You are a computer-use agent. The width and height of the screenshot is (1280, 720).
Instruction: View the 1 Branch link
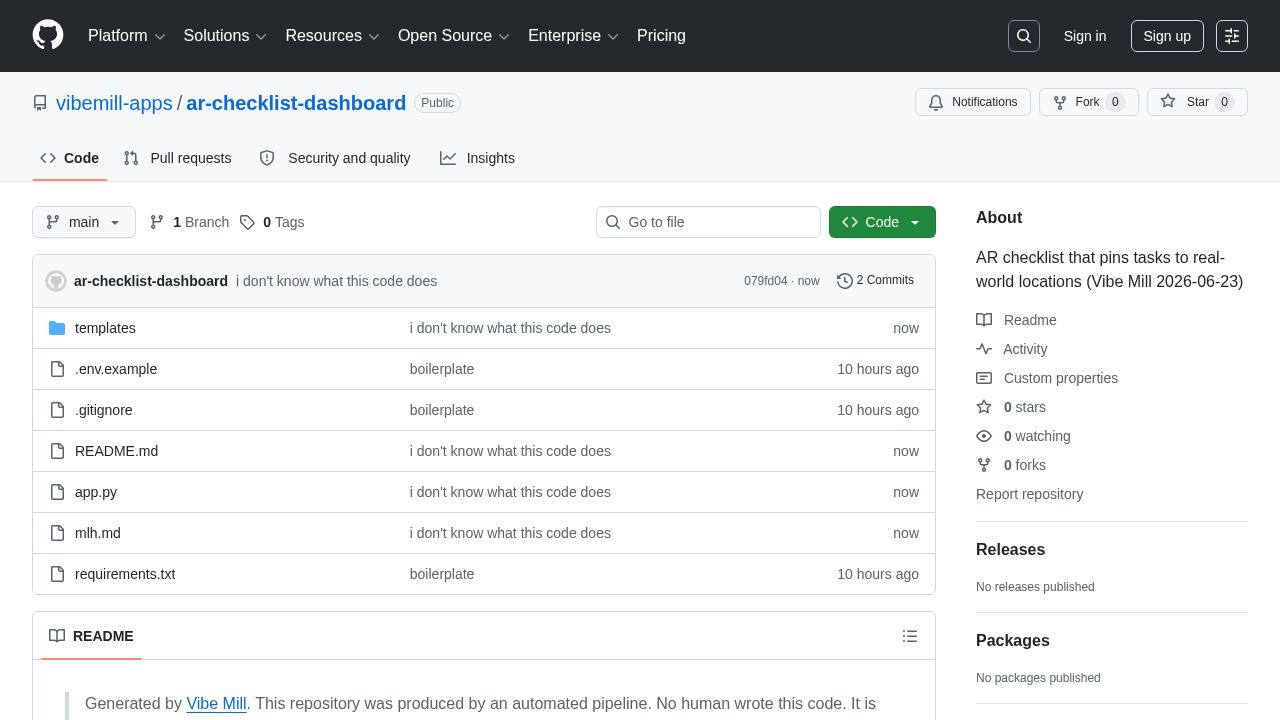pyautogui.click(x=189, y=222)
